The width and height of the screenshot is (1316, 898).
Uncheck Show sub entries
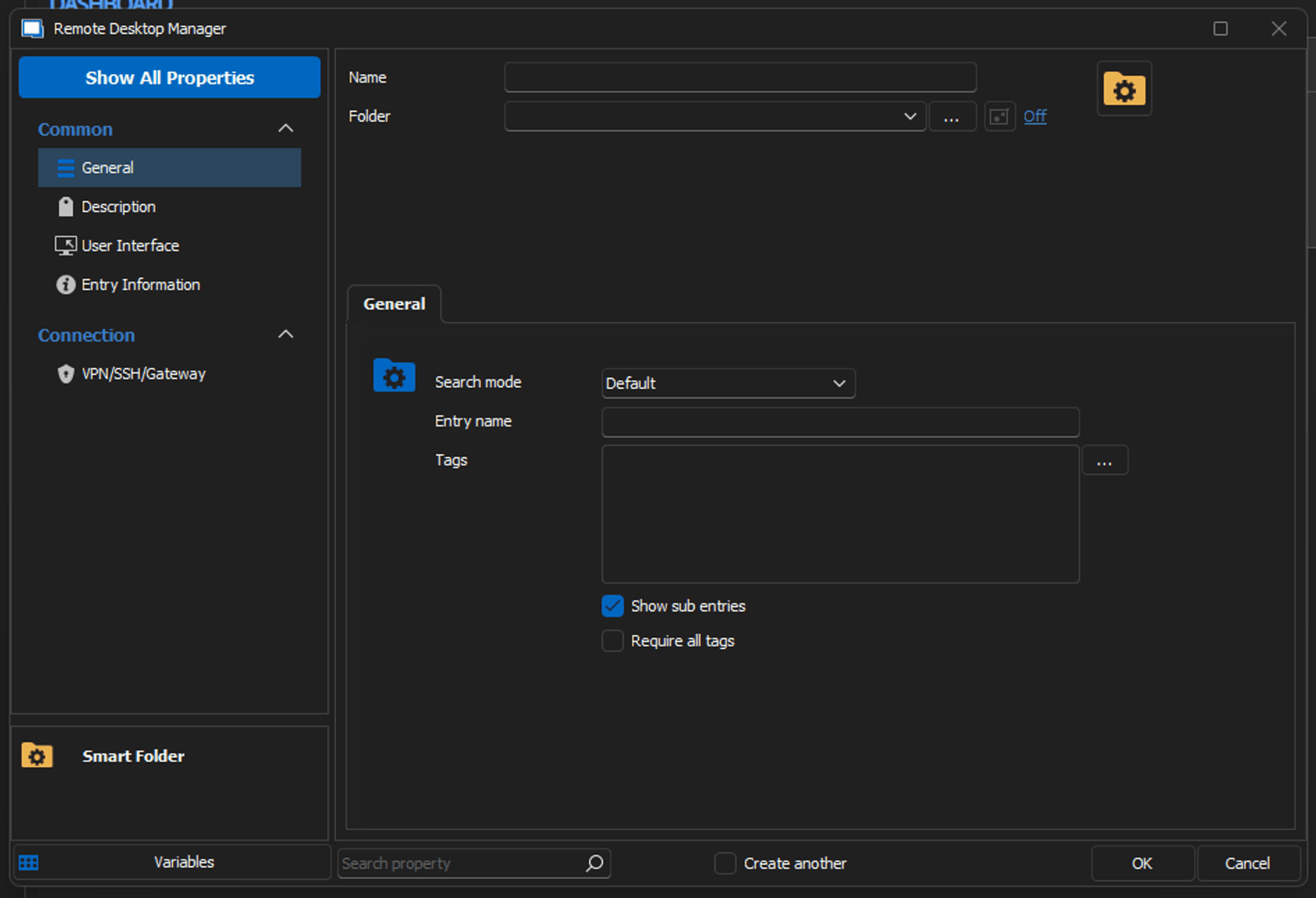[613, 606]
